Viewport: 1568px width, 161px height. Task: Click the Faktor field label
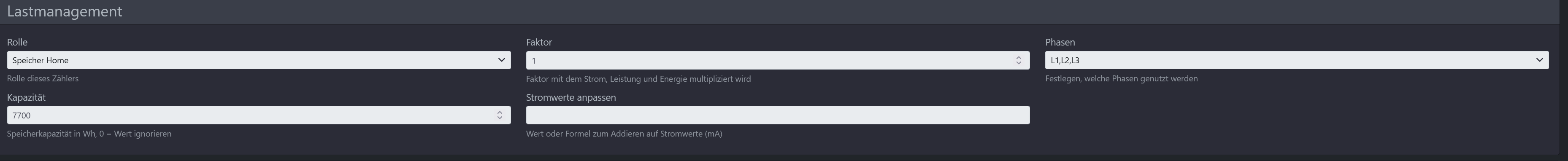click(539, 42)
